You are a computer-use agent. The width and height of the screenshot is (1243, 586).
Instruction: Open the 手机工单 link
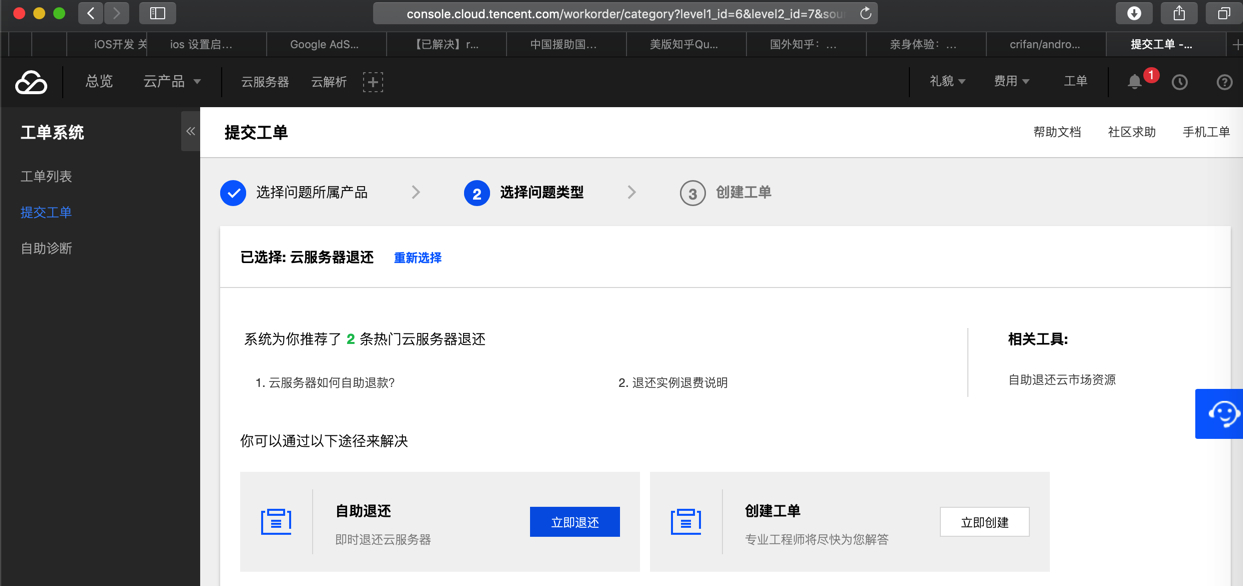coord(1206,132)
